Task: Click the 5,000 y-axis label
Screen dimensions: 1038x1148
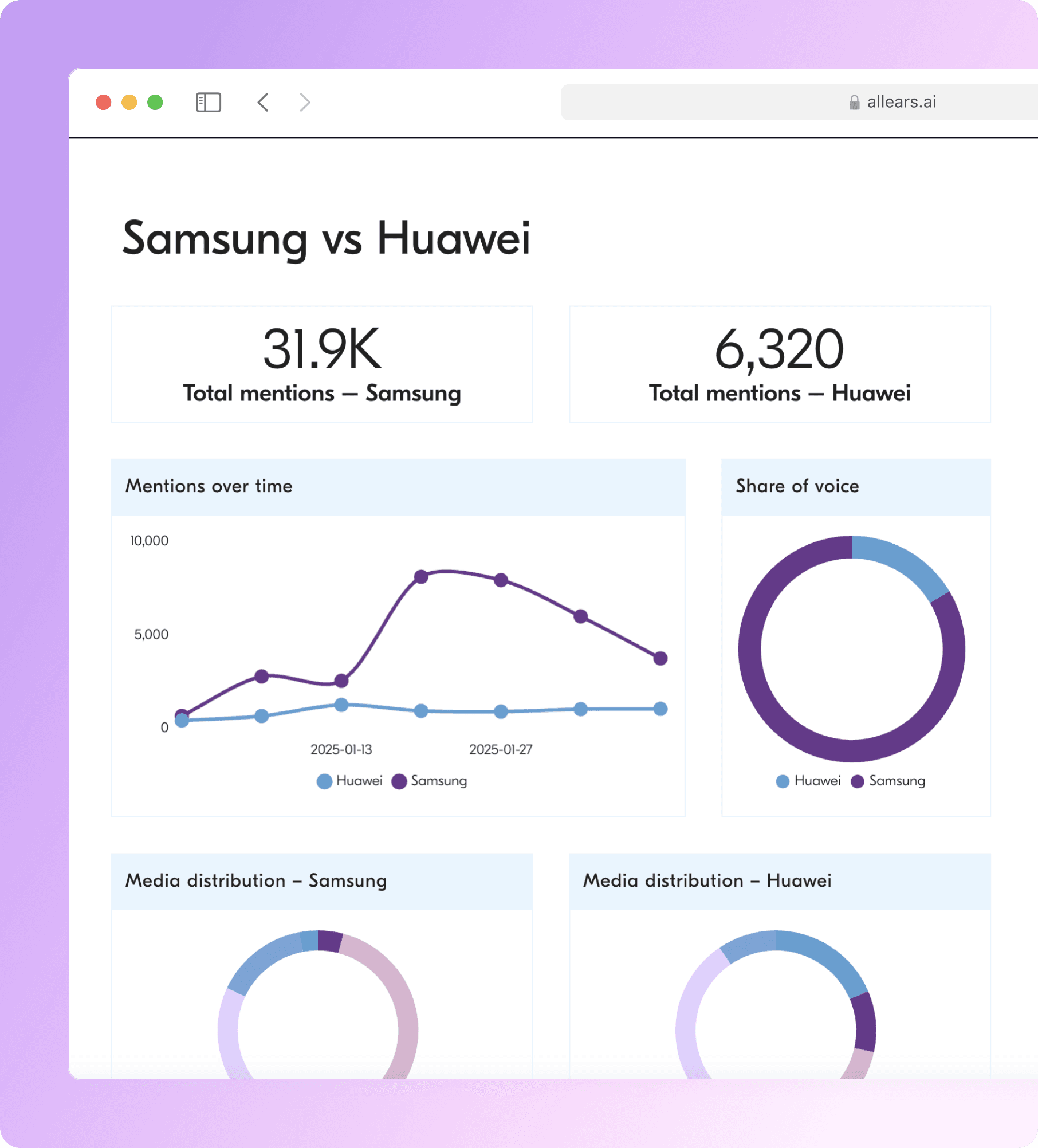Action: pyautogui.click(x=151, y=635)
